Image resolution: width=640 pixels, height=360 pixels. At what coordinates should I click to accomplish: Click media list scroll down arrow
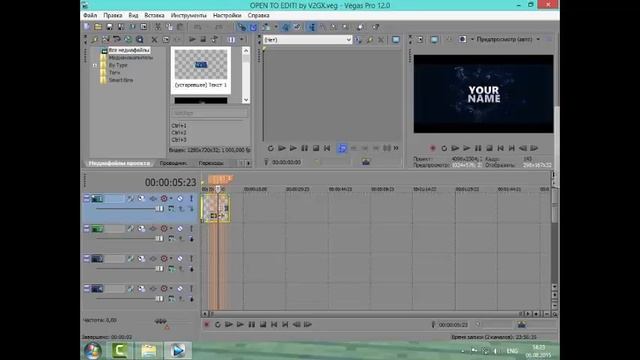coord(246,100)
